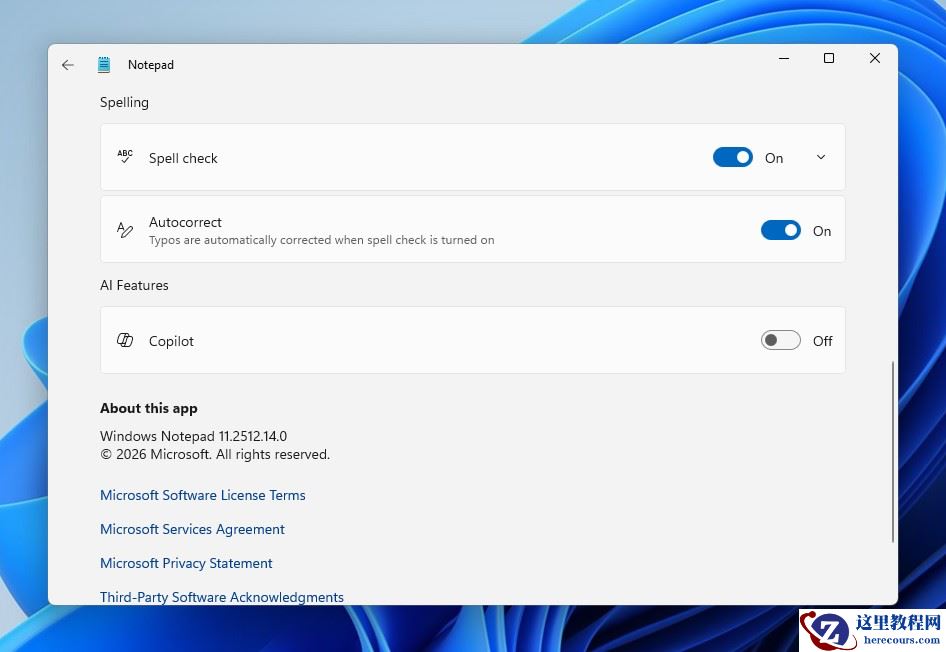Viewport: 946px width, 652px height.
Task: Expand the Spell check options chevron
Action: click(821, 158)
